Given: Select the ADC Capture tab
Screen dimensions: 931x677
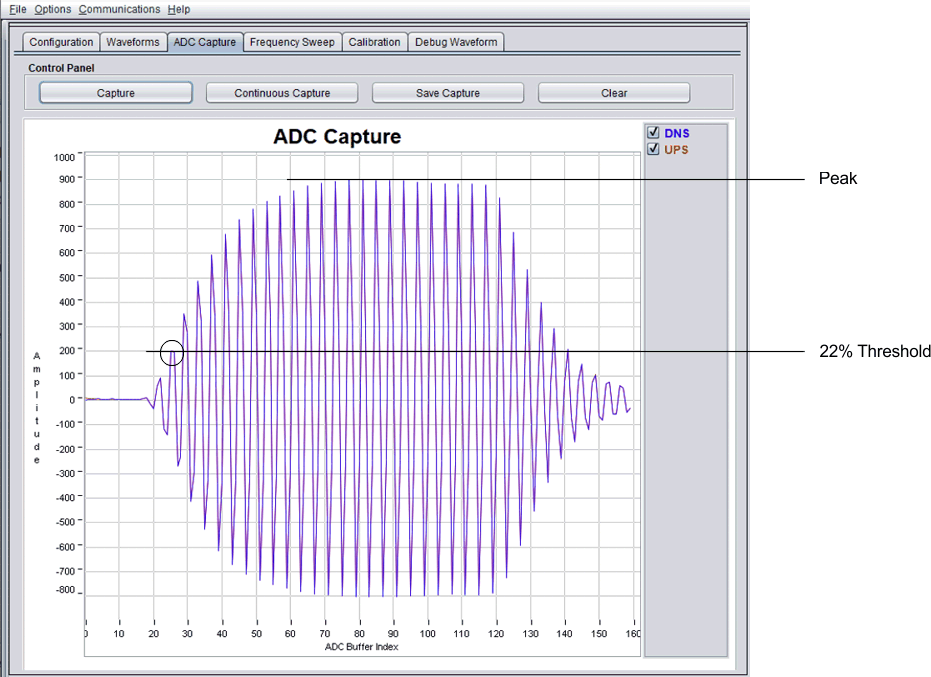Looking at the screenshot, I should coord(205,42).
